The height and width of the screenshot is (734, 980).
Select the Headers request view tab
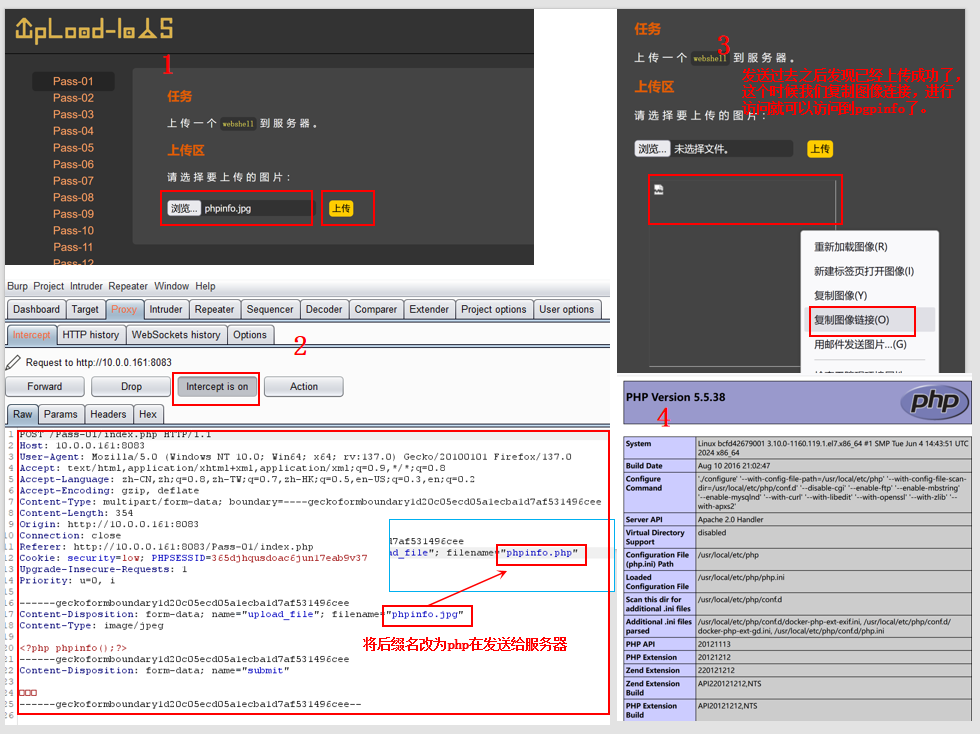108,414
